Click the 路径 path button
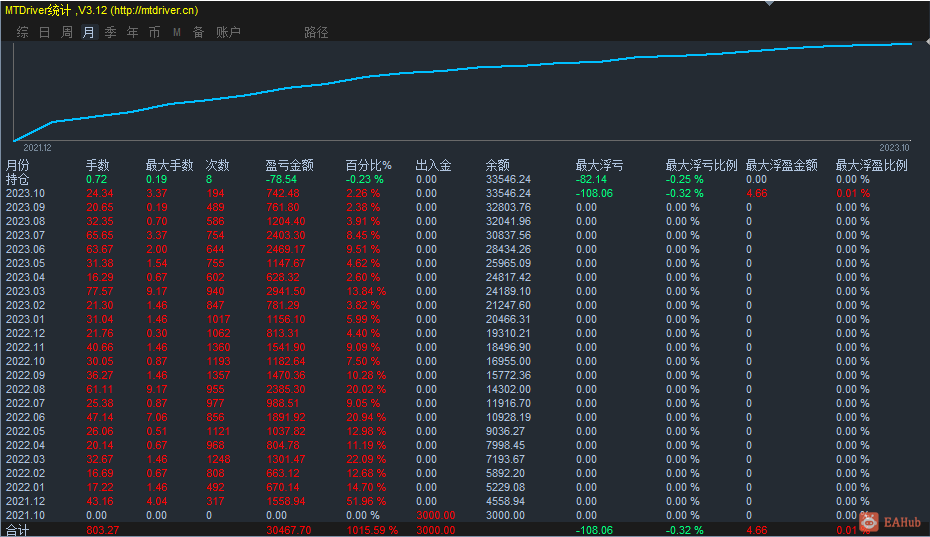Image resolution: width=930 pixels, height=537 pixels. click(x=316, y=32)
